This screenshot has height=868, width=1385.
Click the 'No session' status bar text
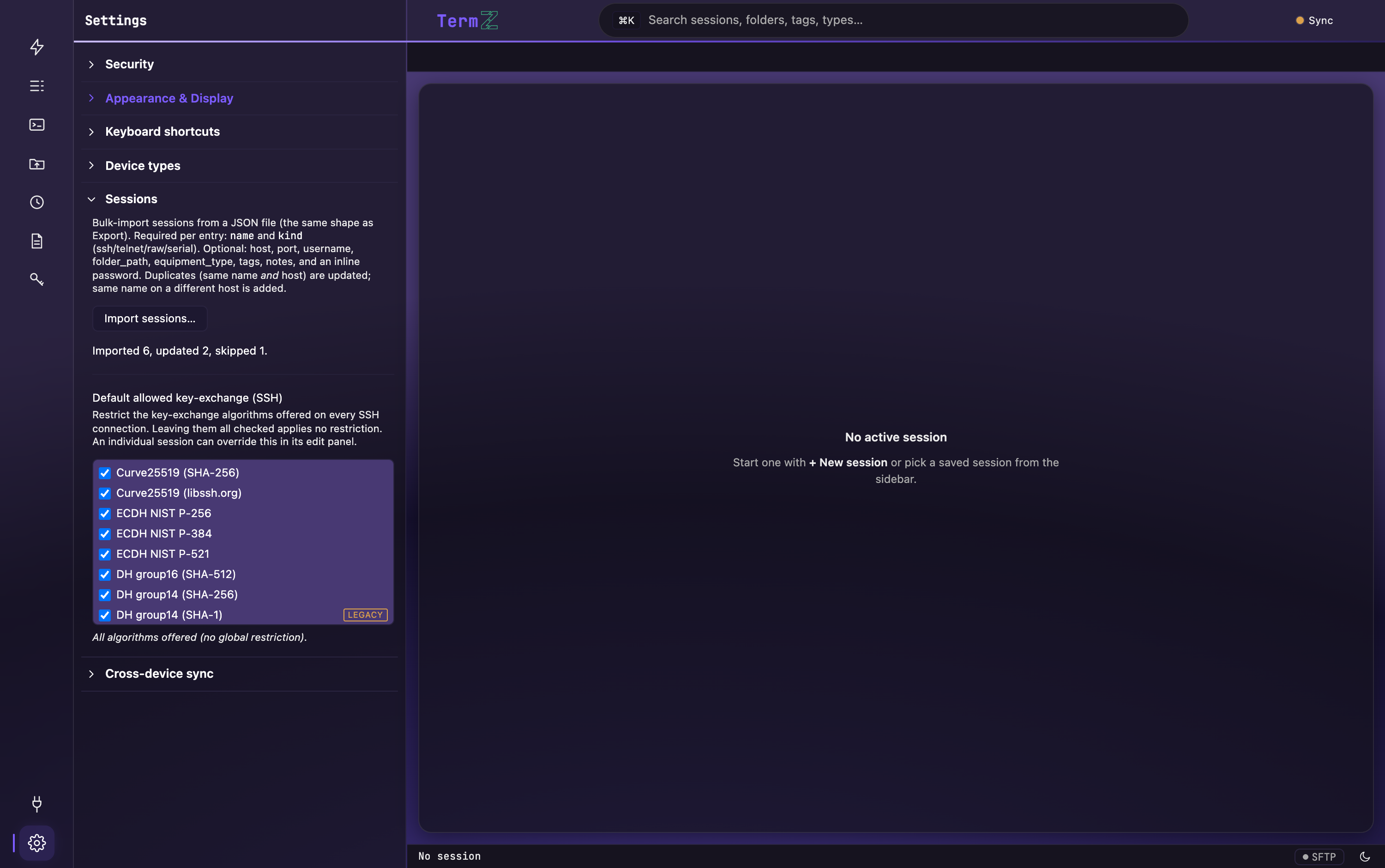coord(449,856)
